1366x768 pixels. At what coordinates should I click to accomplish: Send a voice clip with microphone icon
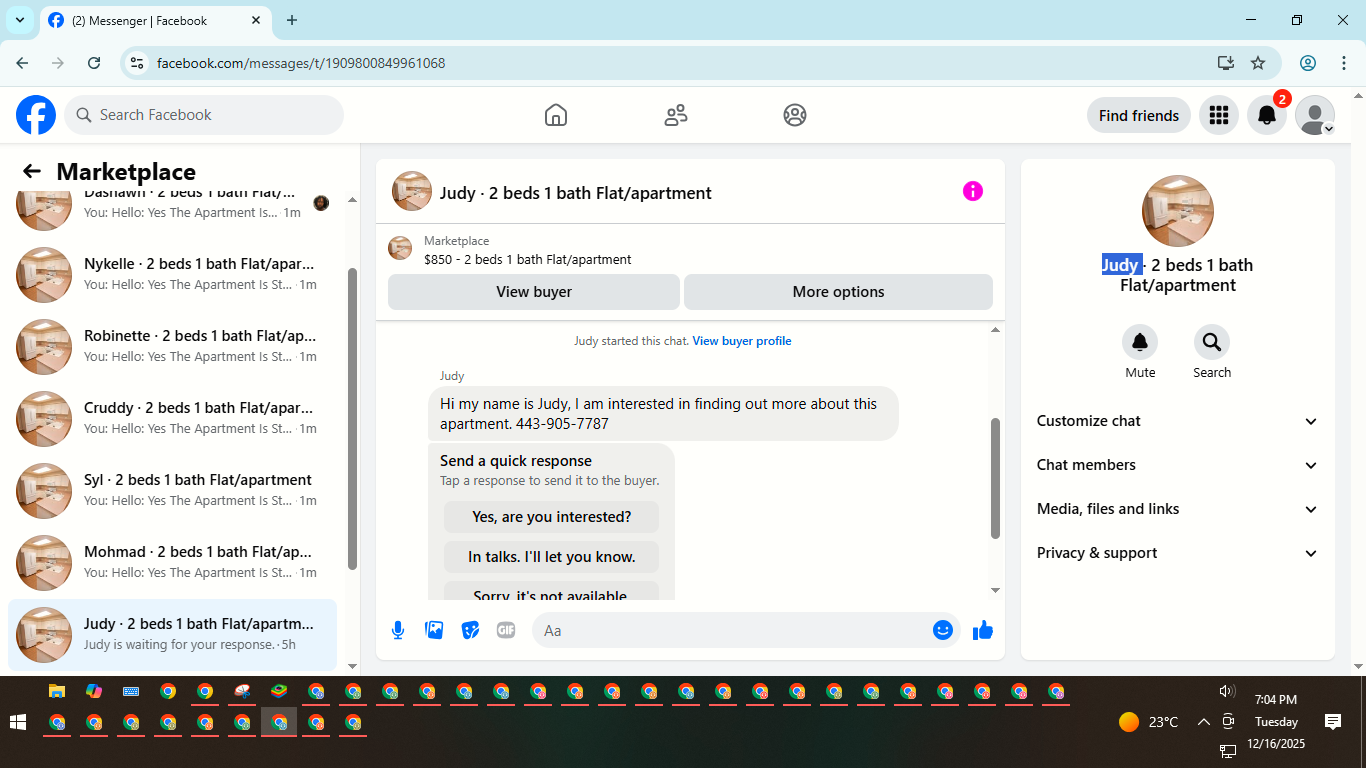pyautogui.click(x=398, y=630)
